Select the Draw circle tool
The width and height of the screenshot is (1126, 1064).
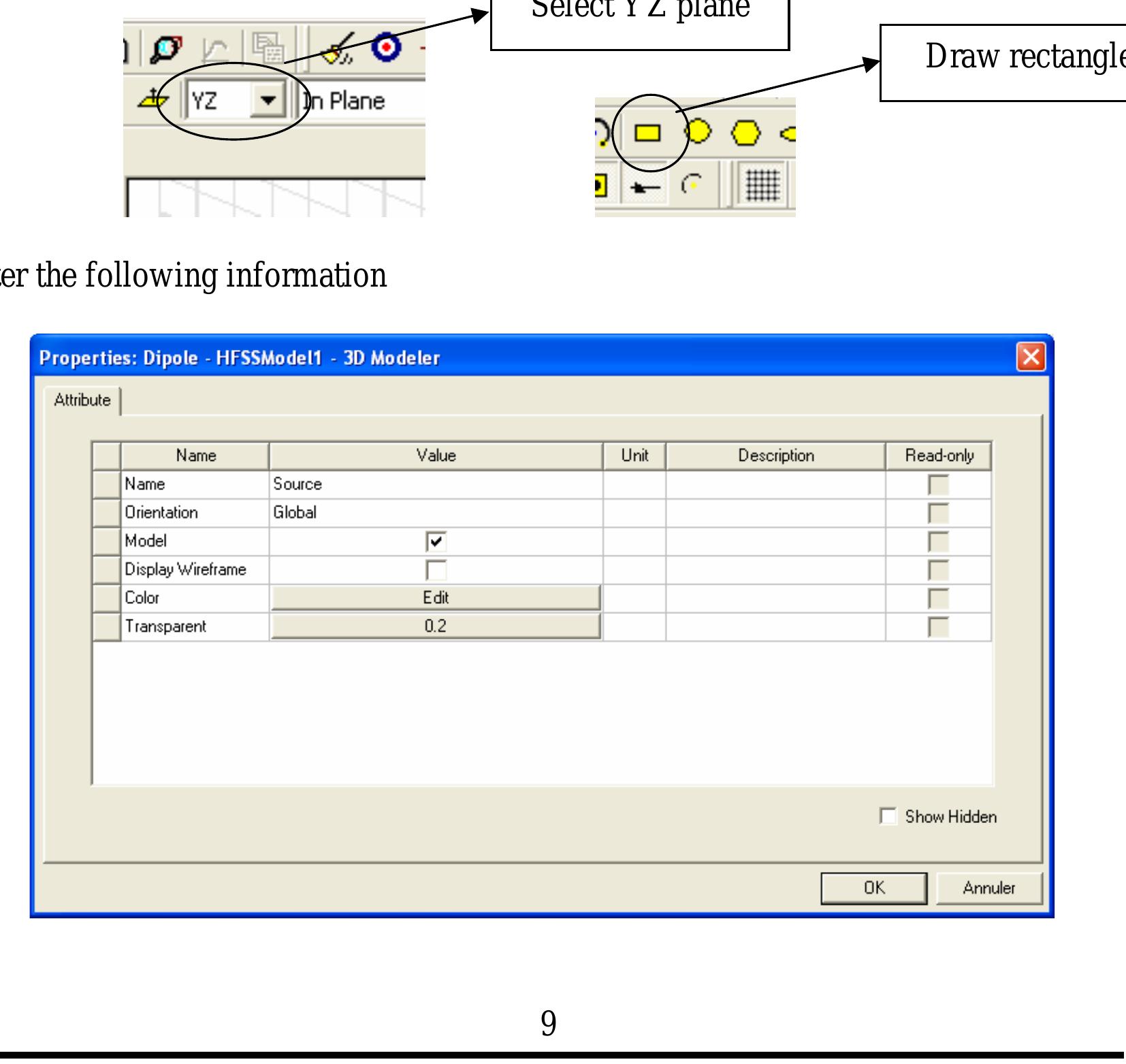point(698,131)
